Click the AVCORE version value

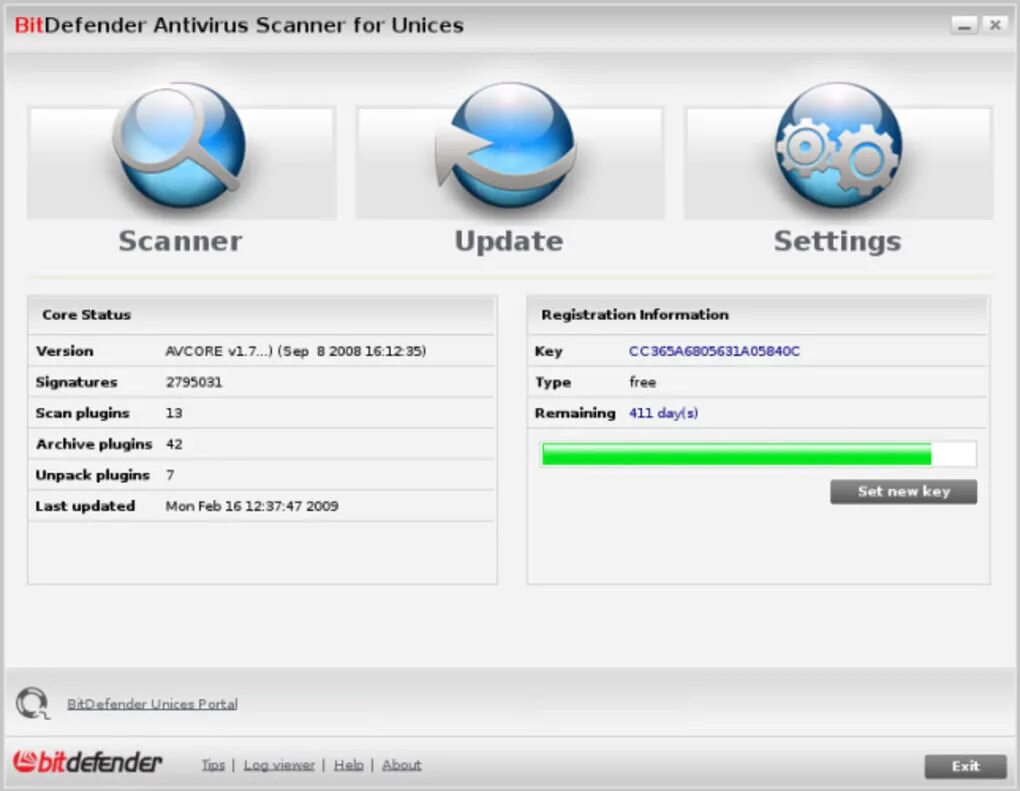[296, 351]
